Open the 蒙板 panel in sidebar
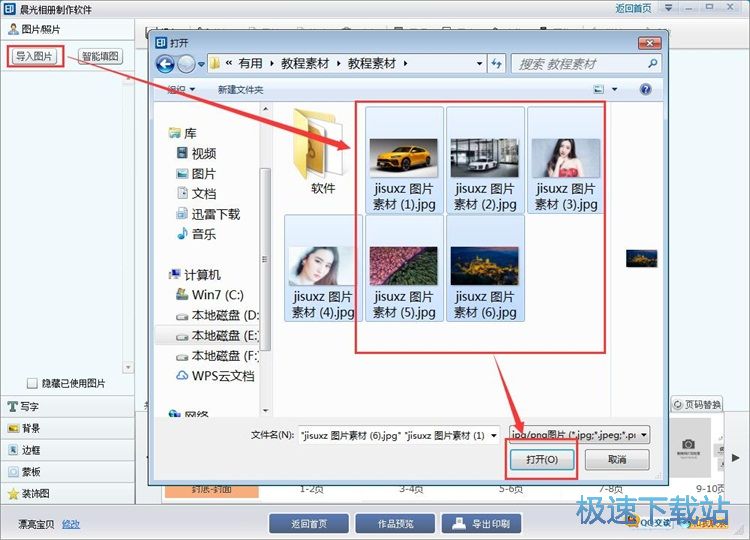 67,472
